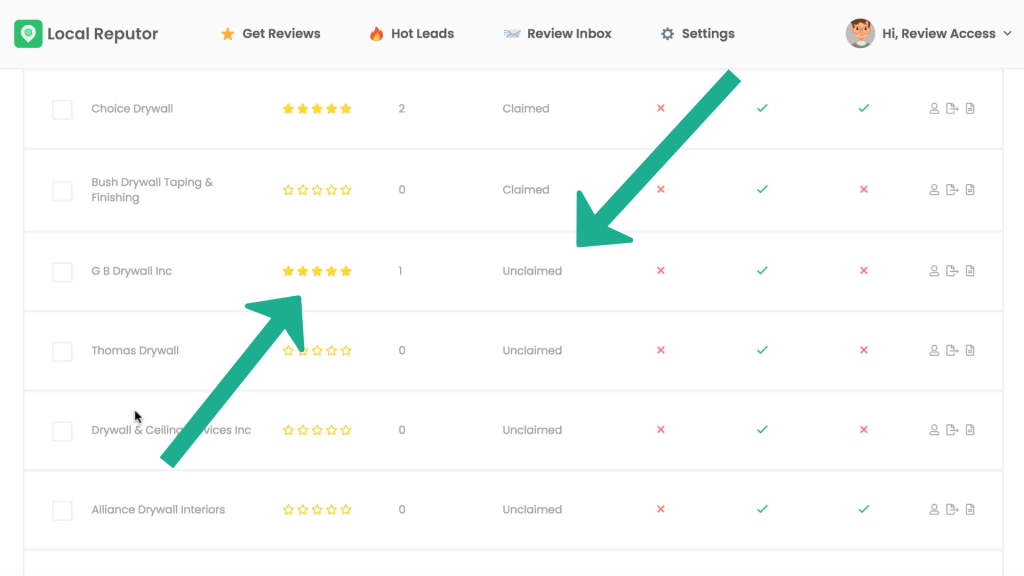Click the person icon for Alliance Drywall Interiors
Viewport: 1024px width, 576px height.
tap(935, 510)
